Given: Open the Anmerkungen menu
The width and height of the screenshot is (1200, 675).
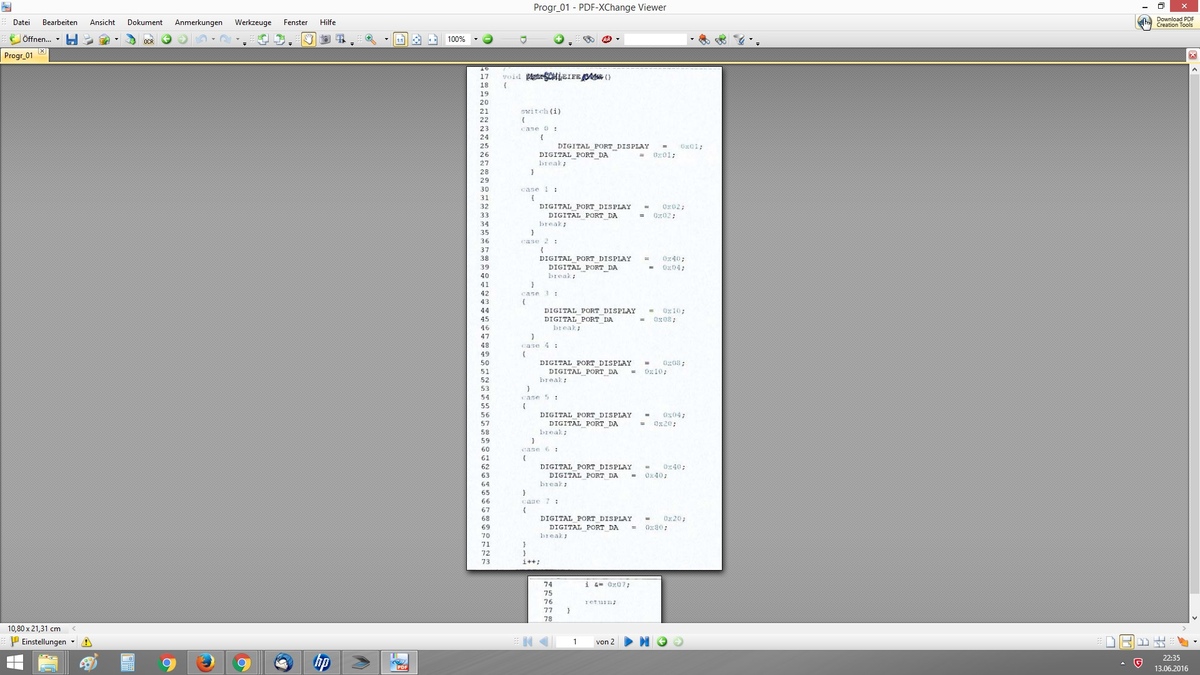Looking at the screenshot, I should click(198, 22).
